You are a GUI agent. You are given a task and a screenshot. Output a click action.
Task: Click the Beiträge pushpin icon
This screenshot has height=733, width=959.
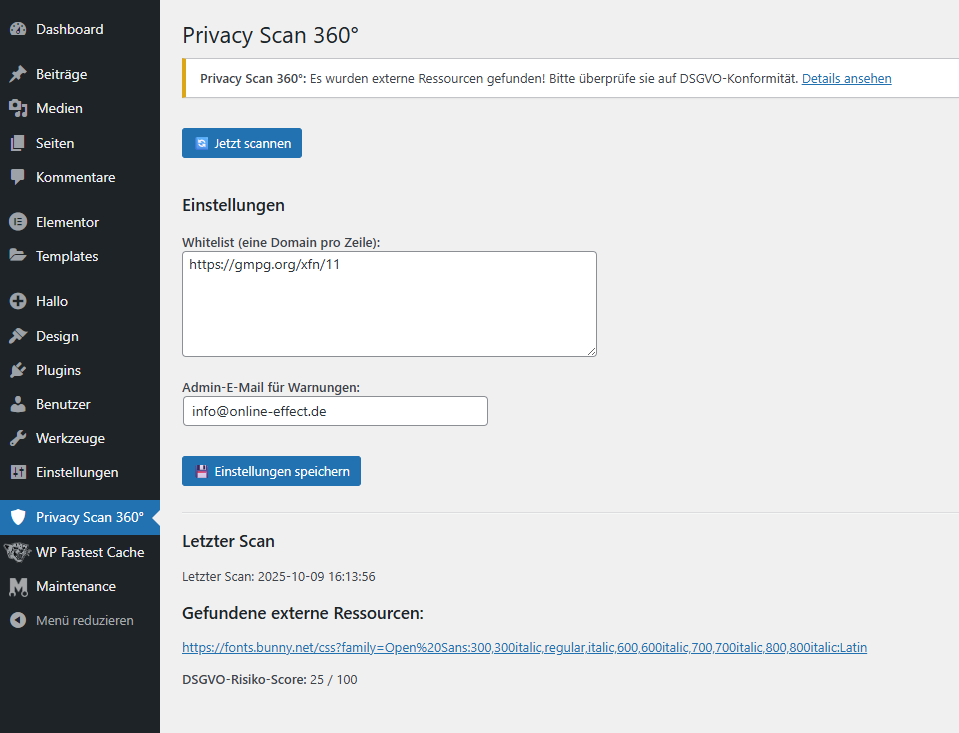17,75
